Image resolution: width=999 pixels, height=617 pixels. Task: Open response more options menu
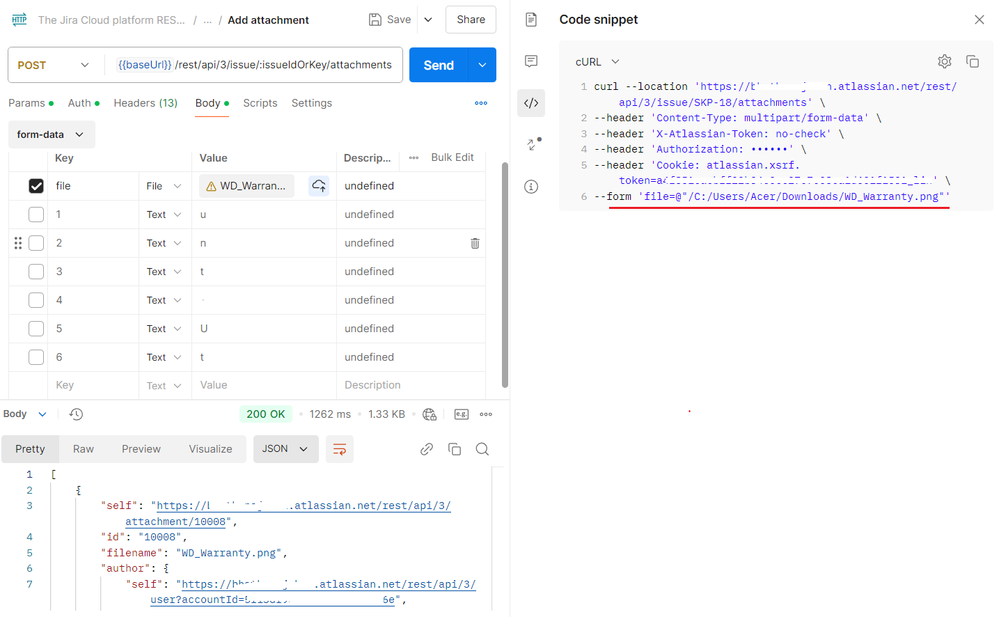[486, 414]
